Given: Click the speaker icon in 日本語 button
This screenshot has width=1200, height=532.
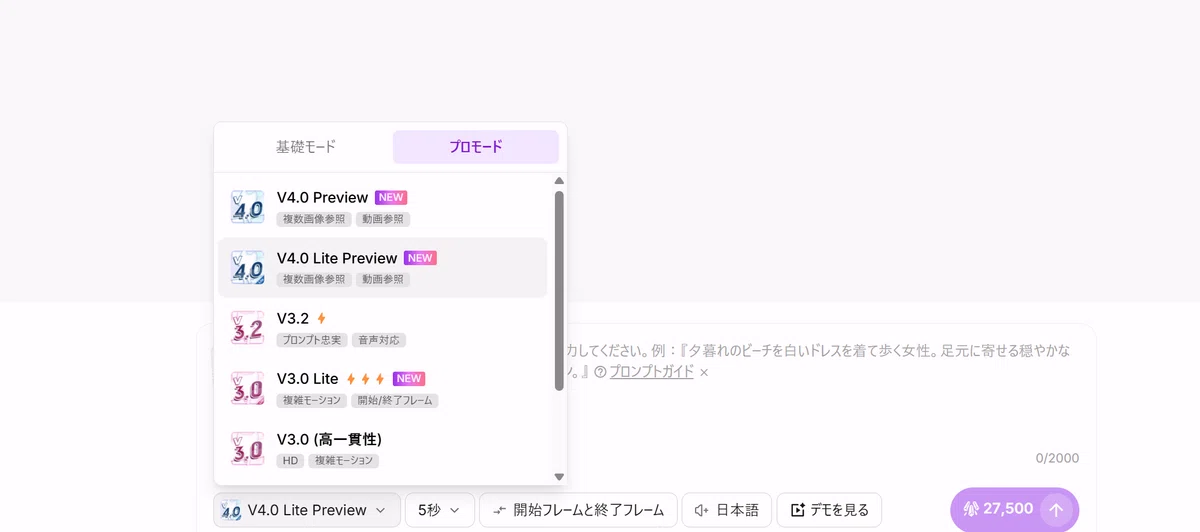Looking at the screenshot, I should tap(702, 510).
